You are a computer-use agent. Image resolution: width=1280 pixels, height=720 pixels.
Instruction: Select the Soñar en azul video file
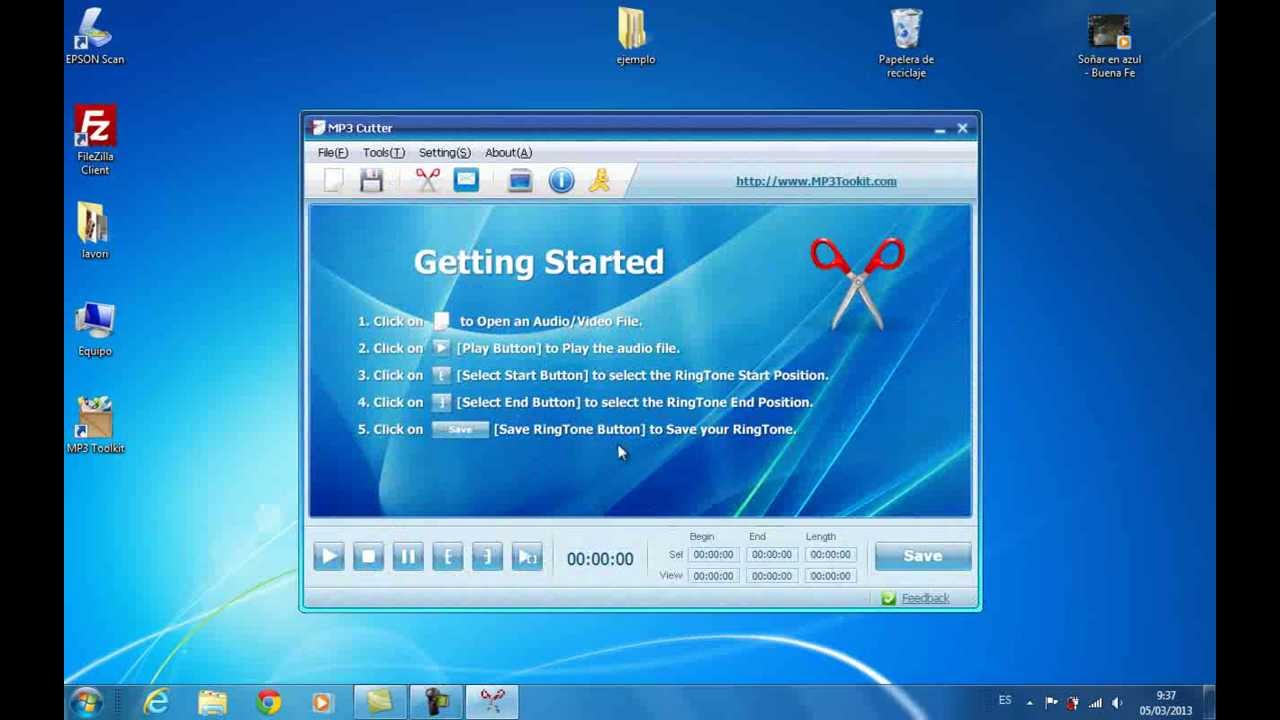[1109, 46]
